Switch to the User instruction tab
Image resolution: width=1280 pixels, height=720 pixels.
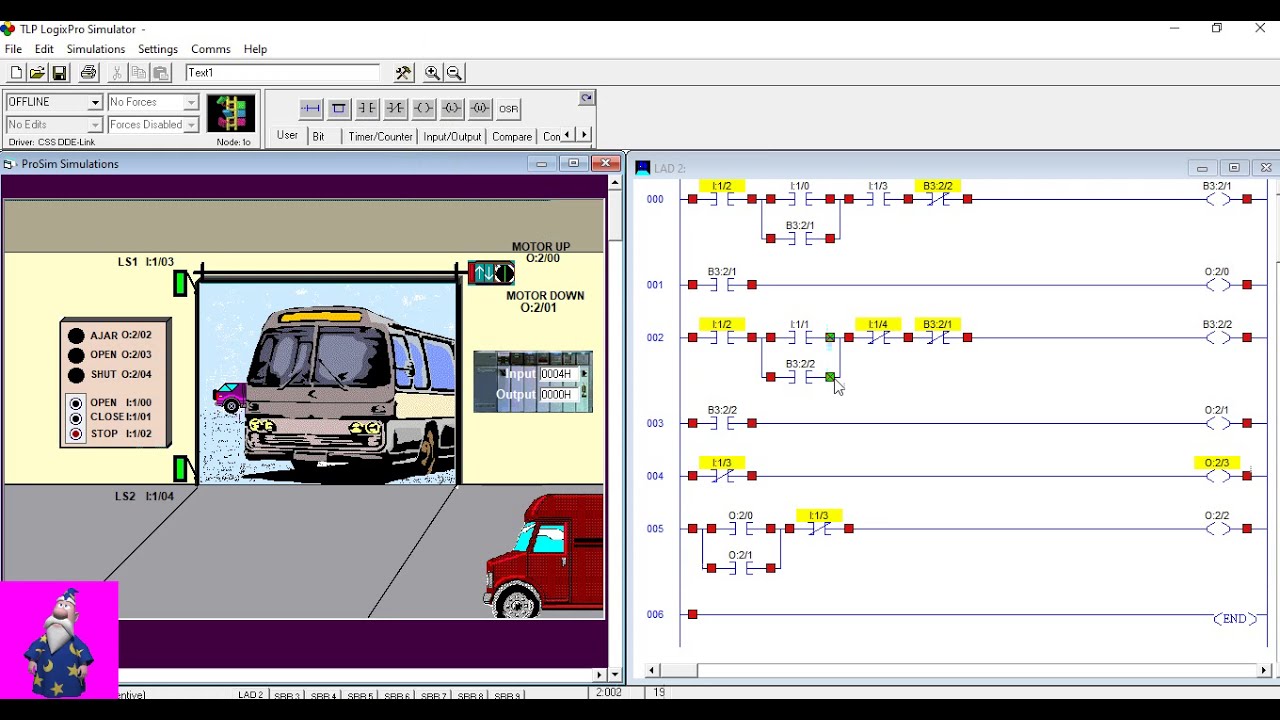click(x=287, y=136)
